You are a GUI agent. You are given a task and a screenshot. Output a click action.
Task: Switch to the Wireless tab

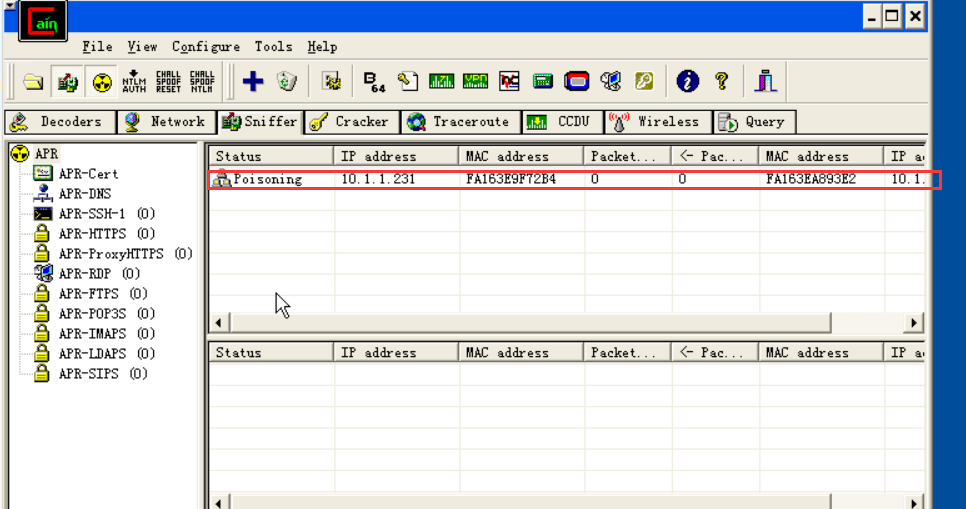coord(658,122)
